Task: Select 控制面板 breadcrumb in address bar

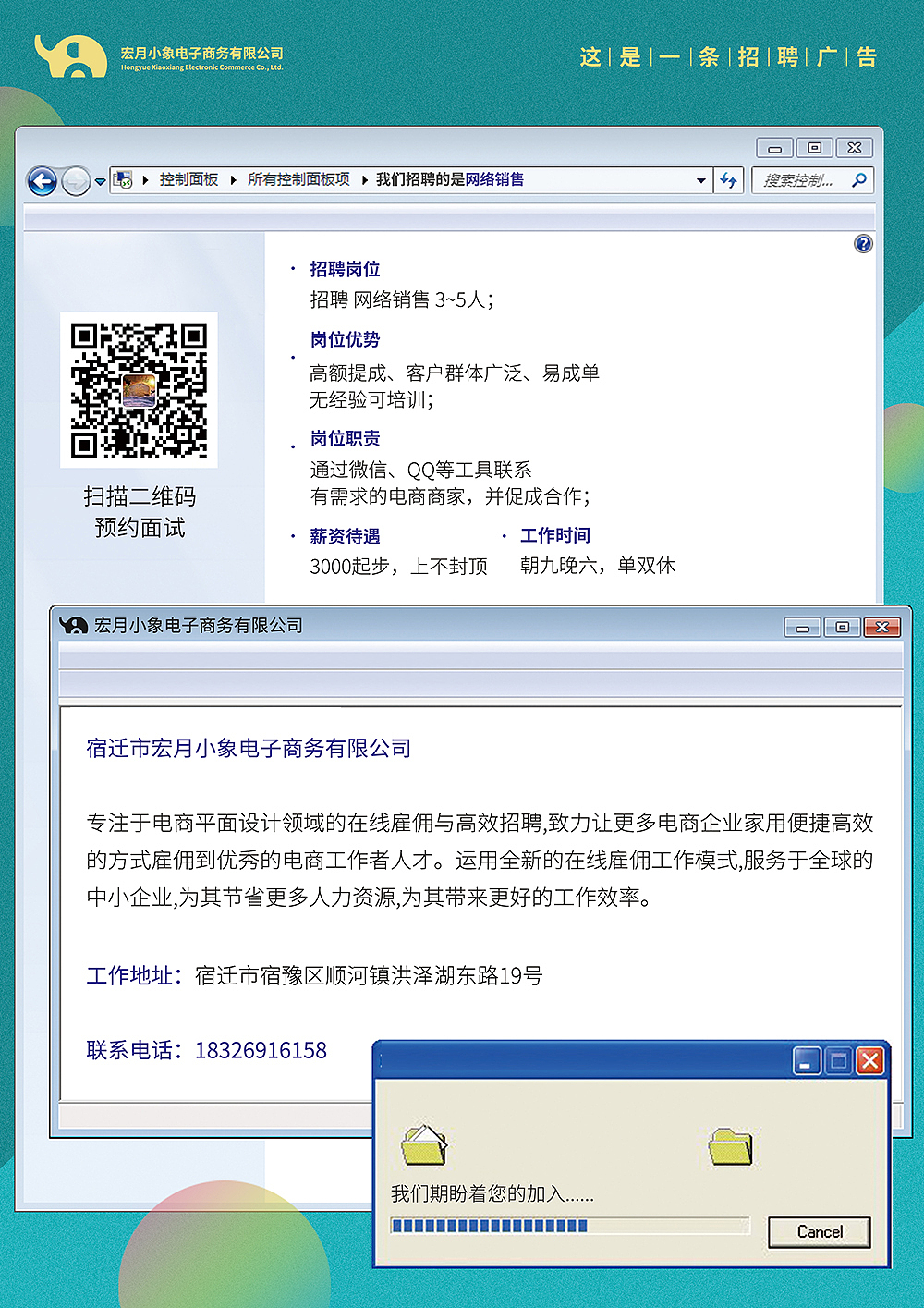Action: point(188,179)
